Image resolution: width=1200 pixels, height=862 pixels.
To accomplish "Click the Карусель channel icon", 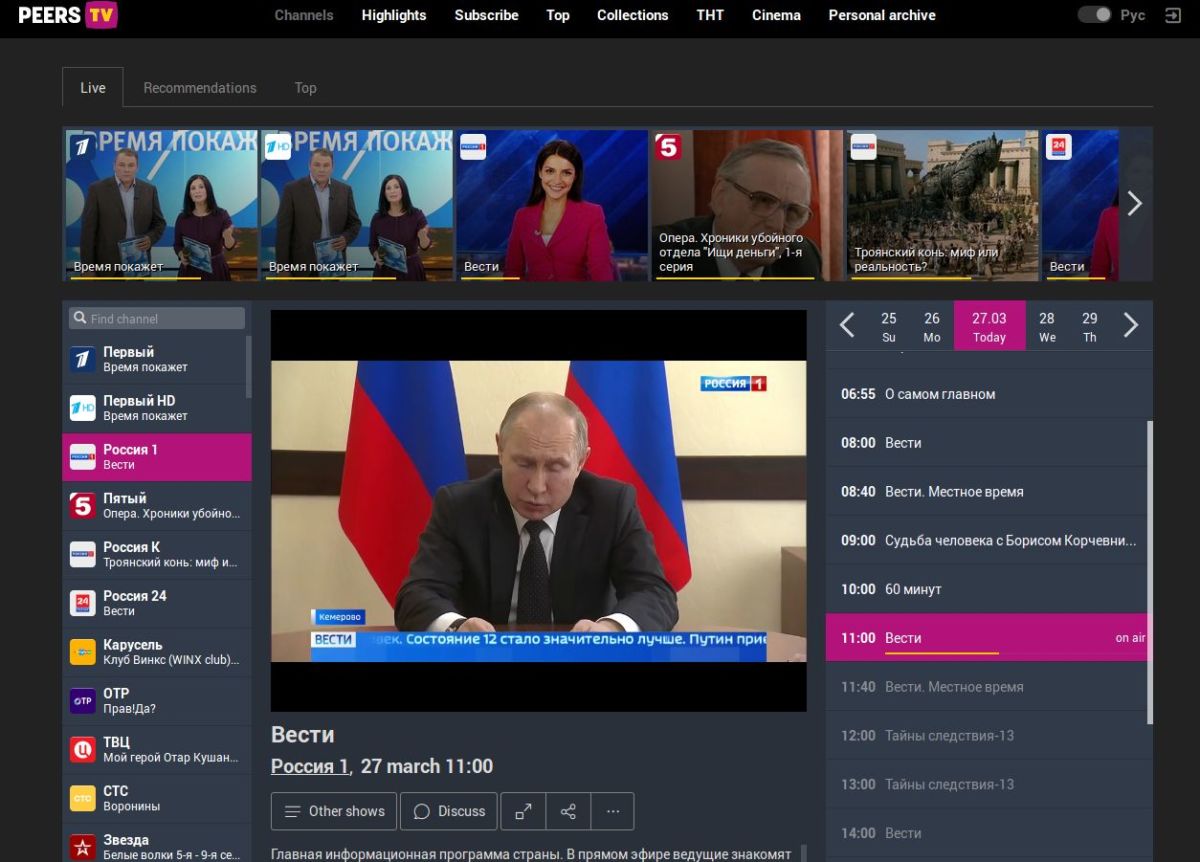I will [x=82, y=652].
